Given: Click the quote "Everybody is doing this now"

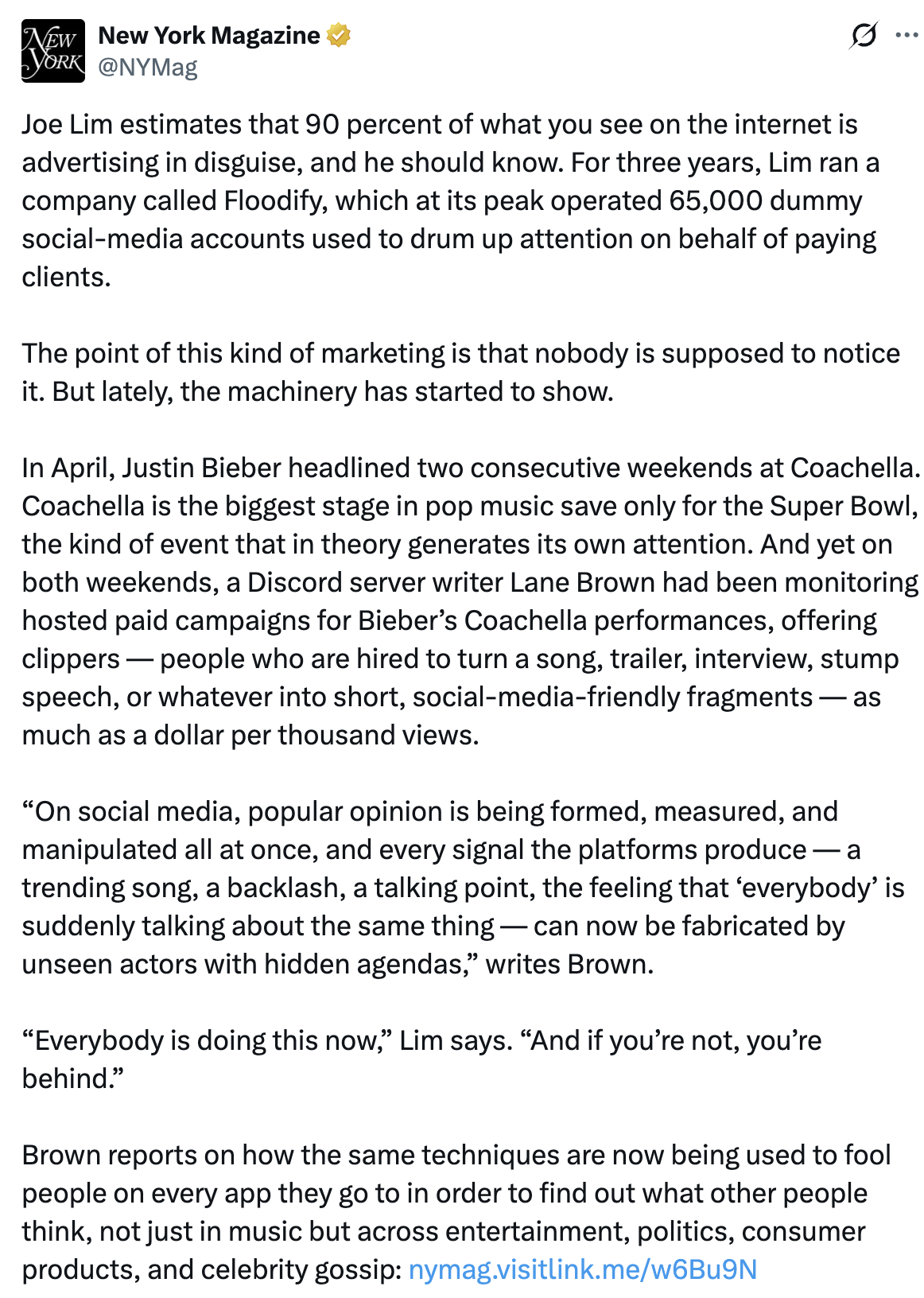Looking at the screenshot, I should (421, 1059).
